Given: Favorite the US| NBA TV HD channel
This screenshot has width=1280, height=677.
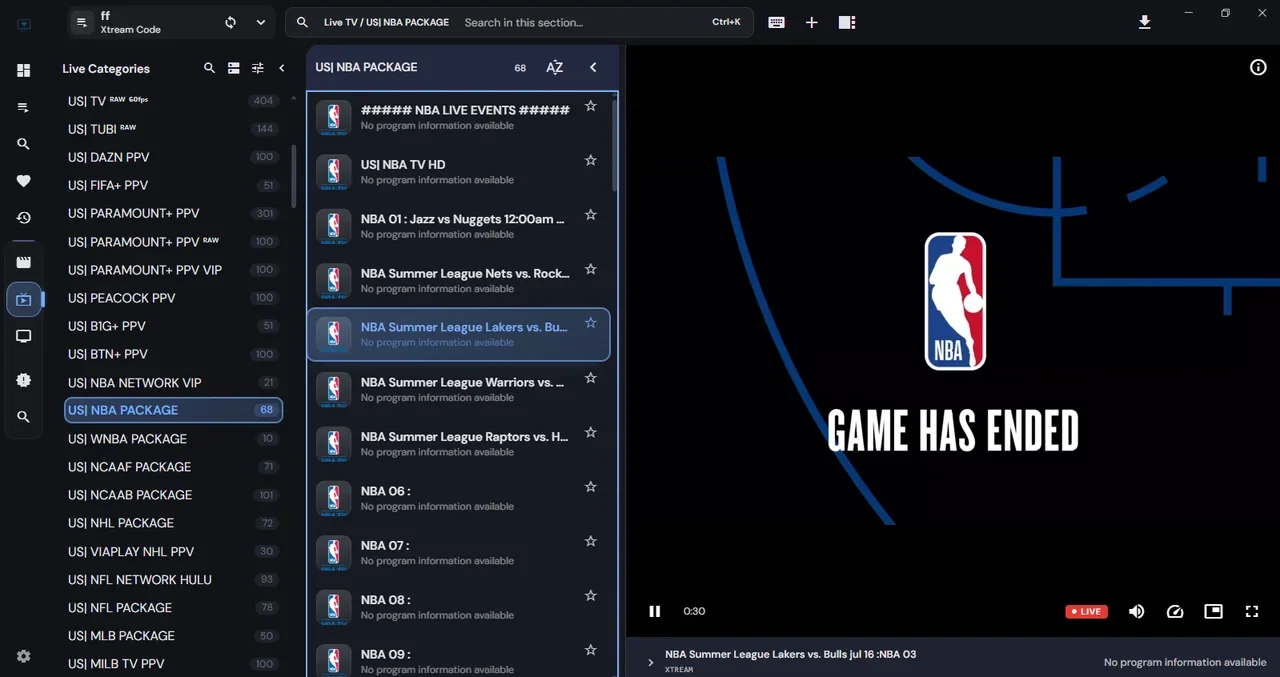Looking at the screenshot, I should [x=590, y=160].
